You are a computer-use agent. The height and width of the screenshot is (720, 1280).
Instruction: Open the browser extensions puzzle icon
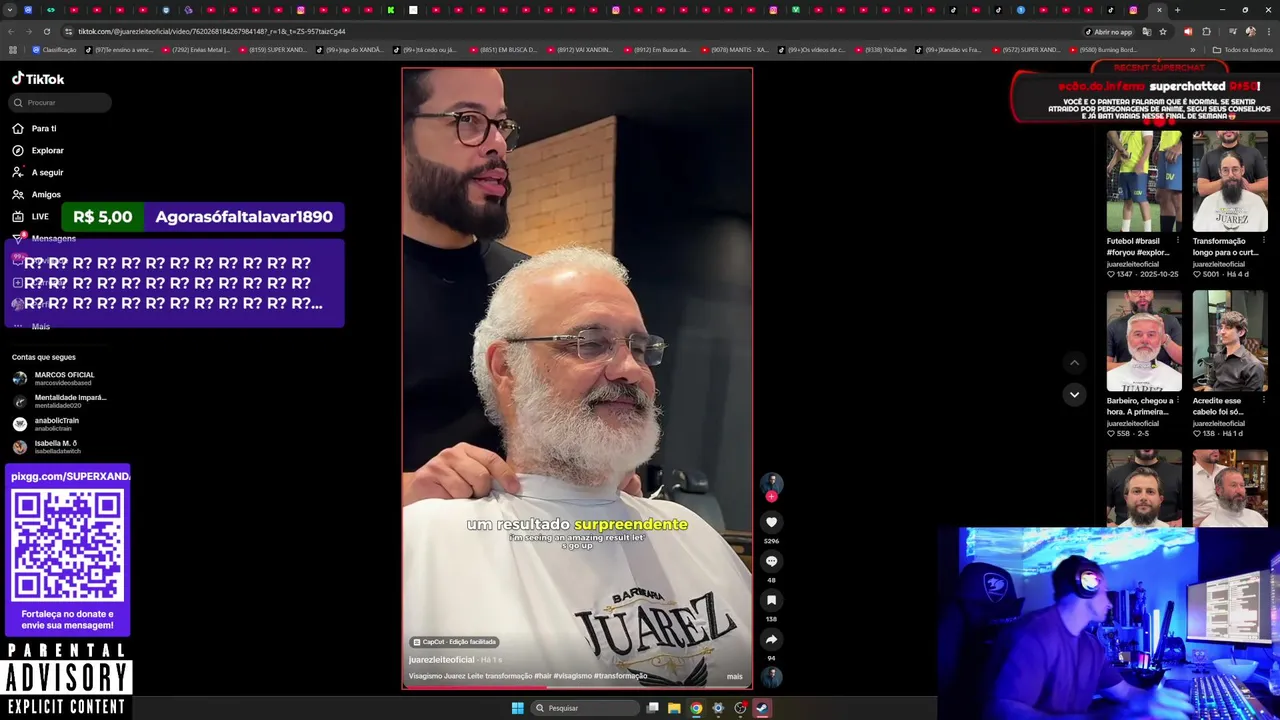point(1206,31)
